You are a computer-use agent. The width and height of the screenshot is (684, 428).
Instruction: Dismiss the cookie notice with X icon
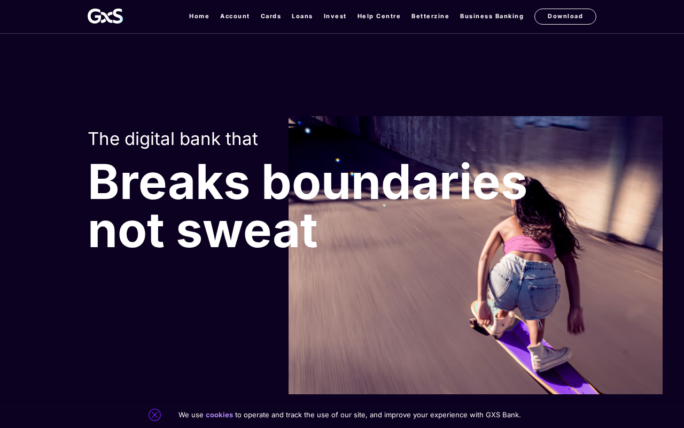click(x=154, y=415)
